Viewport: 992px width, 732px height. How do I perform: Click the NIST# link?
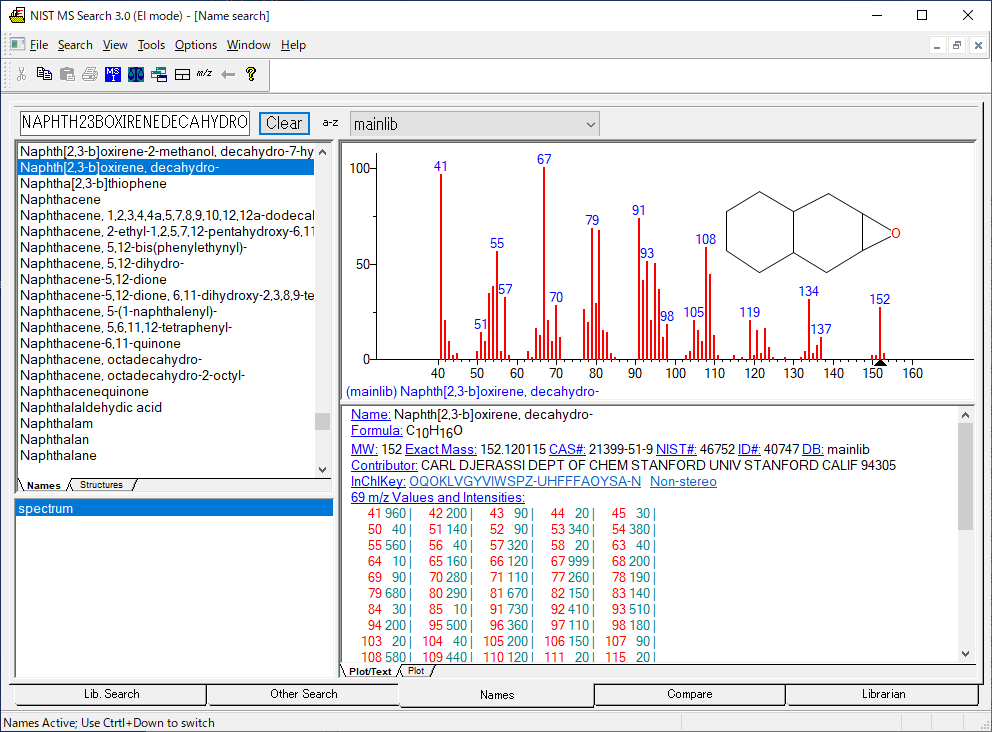[x=676, y=449]
